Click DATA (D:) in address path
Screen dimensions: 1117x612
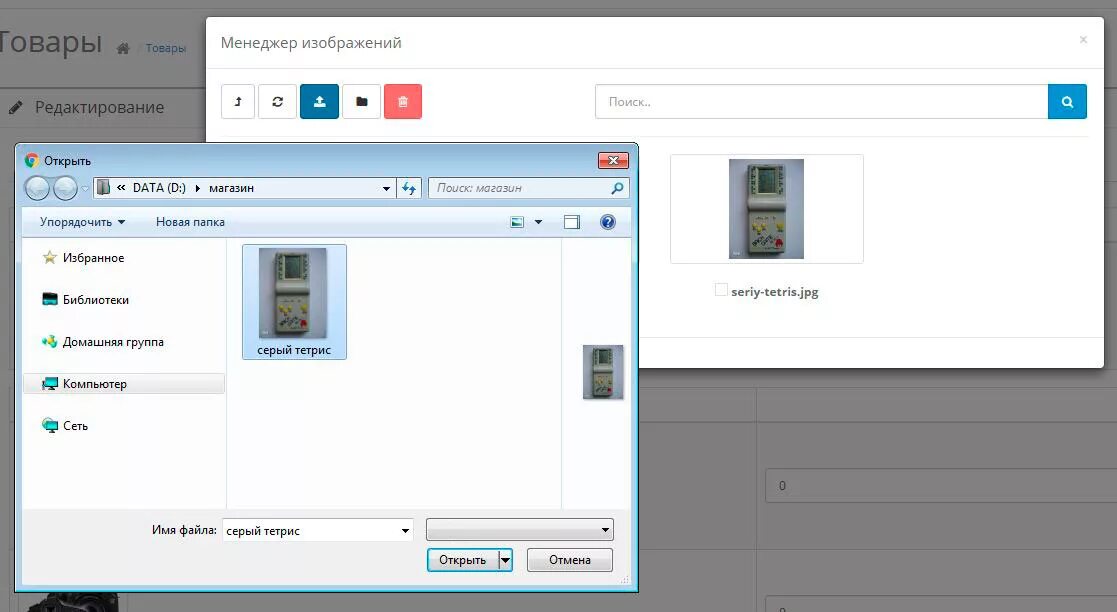[x=159, y=188]
